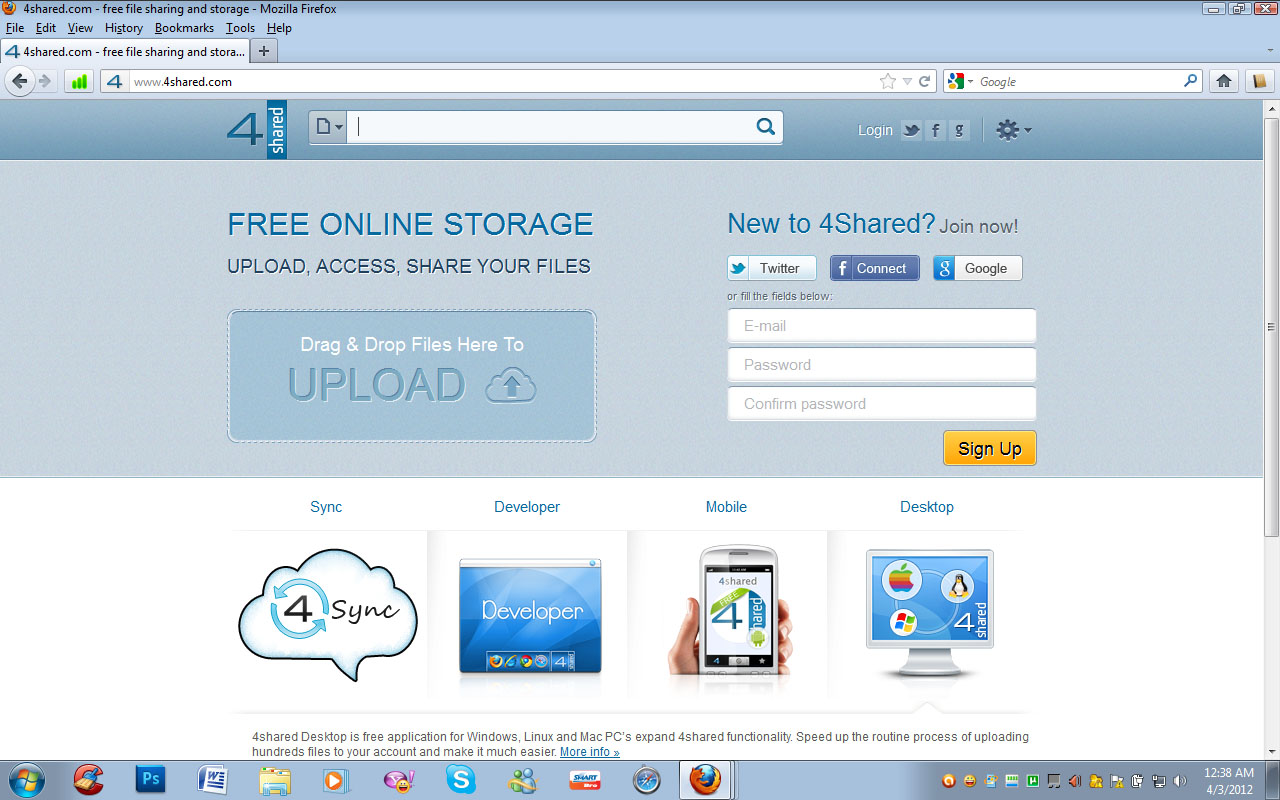Open Yahoo Messenger from the taskbar
The image size is (1280, 800).
[399, 779]
